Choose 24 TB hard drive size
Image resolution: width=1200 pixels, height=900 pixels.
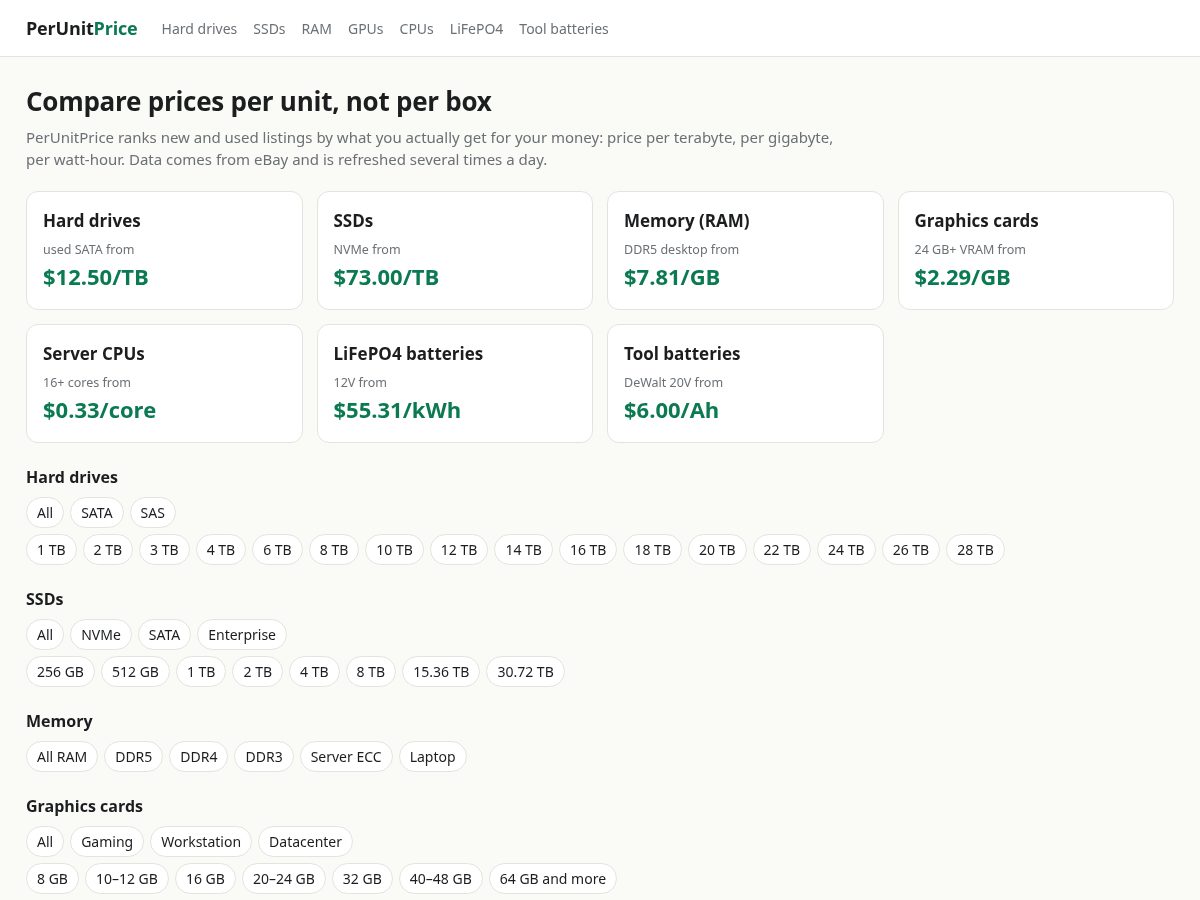coord(846,550)
